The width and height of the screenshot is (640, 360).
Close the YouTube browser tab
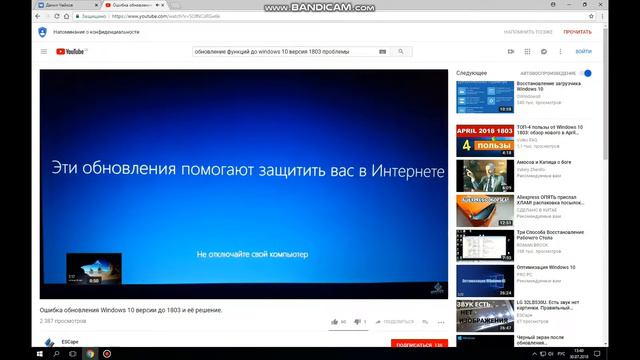(x=163, y=5)
